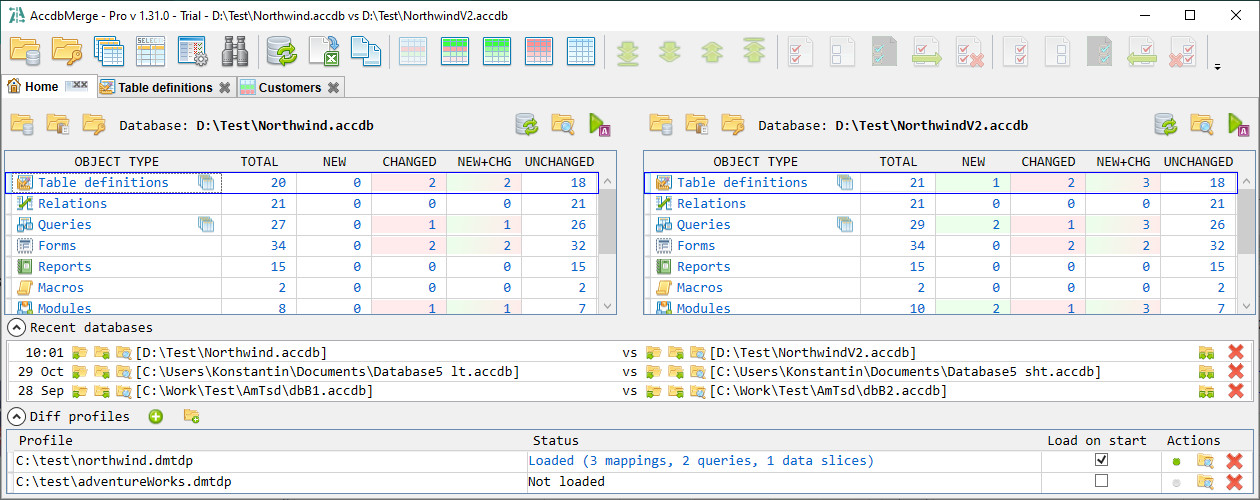
Task: Delete the northwind.dmtdp profile with red X
Action: pyautogui.click(x=1235, y=461)
